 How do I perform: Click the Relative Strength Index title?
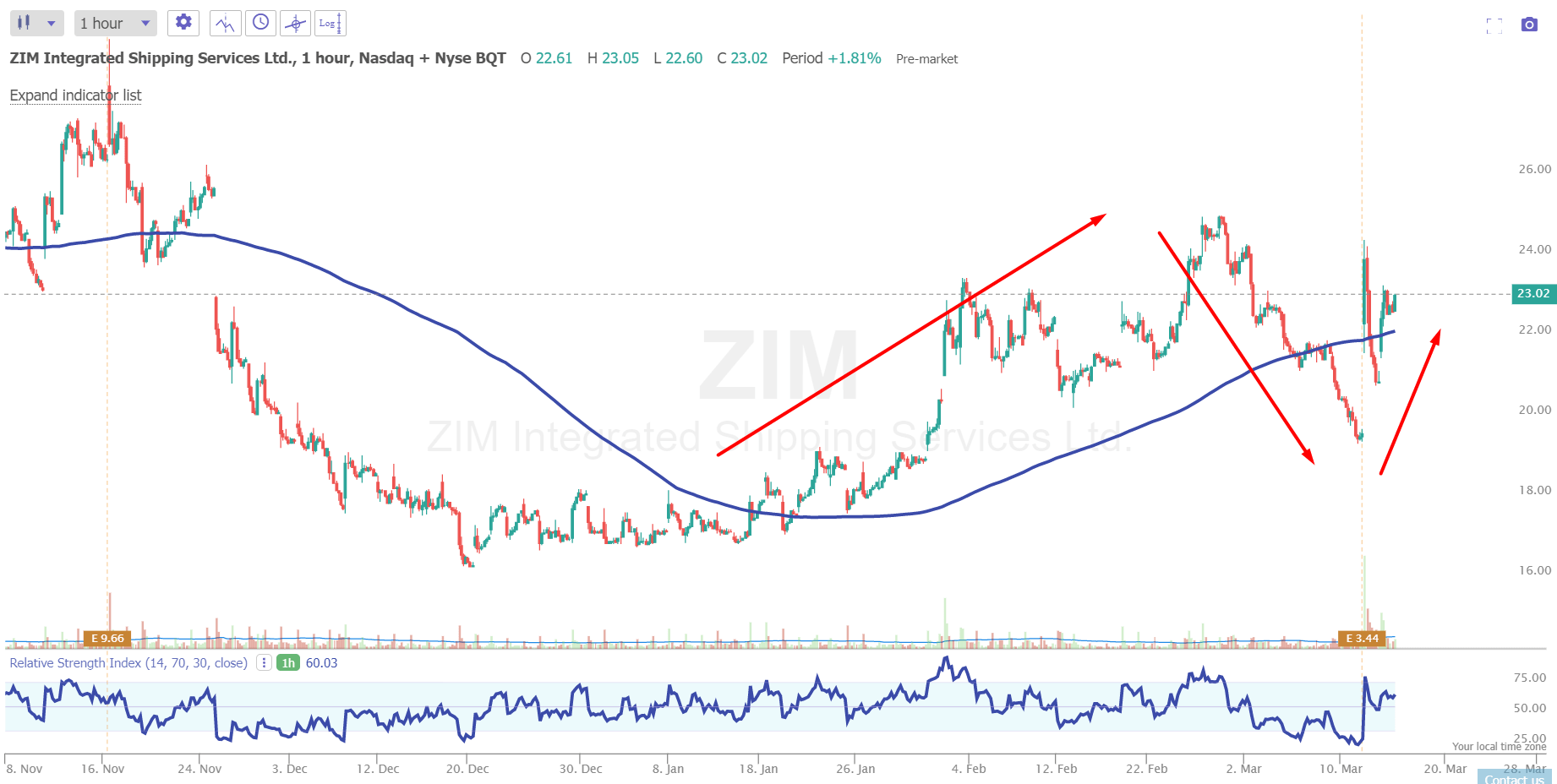pyautogui.click(x=128, y=663)
